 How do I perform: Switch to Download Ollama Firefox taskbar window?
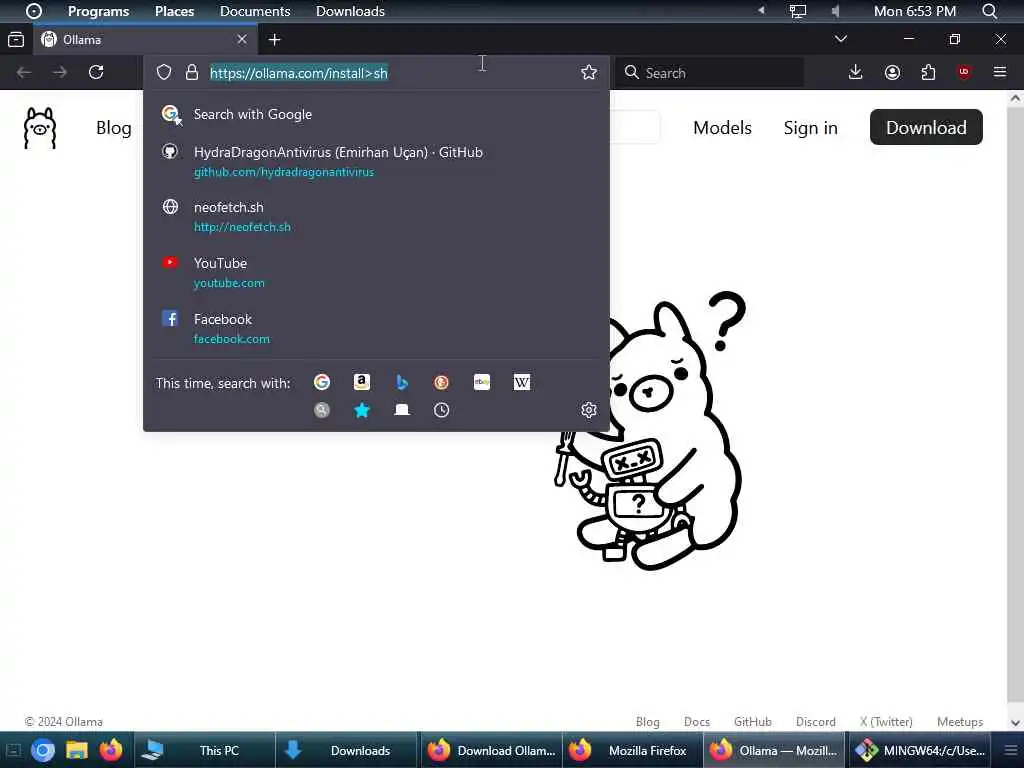[491, 750]
